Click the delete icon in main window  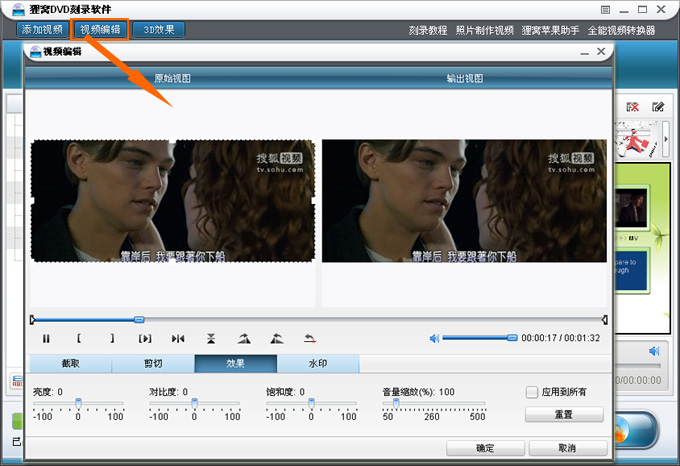(x=633, y=107)
